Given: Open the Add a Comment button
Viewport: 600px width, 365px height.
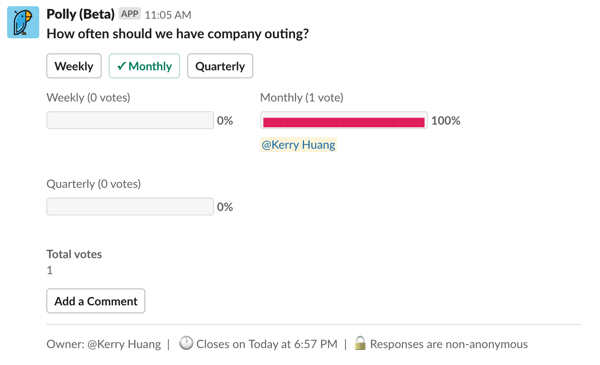Looking at the screenshot, I should (96, 301).
